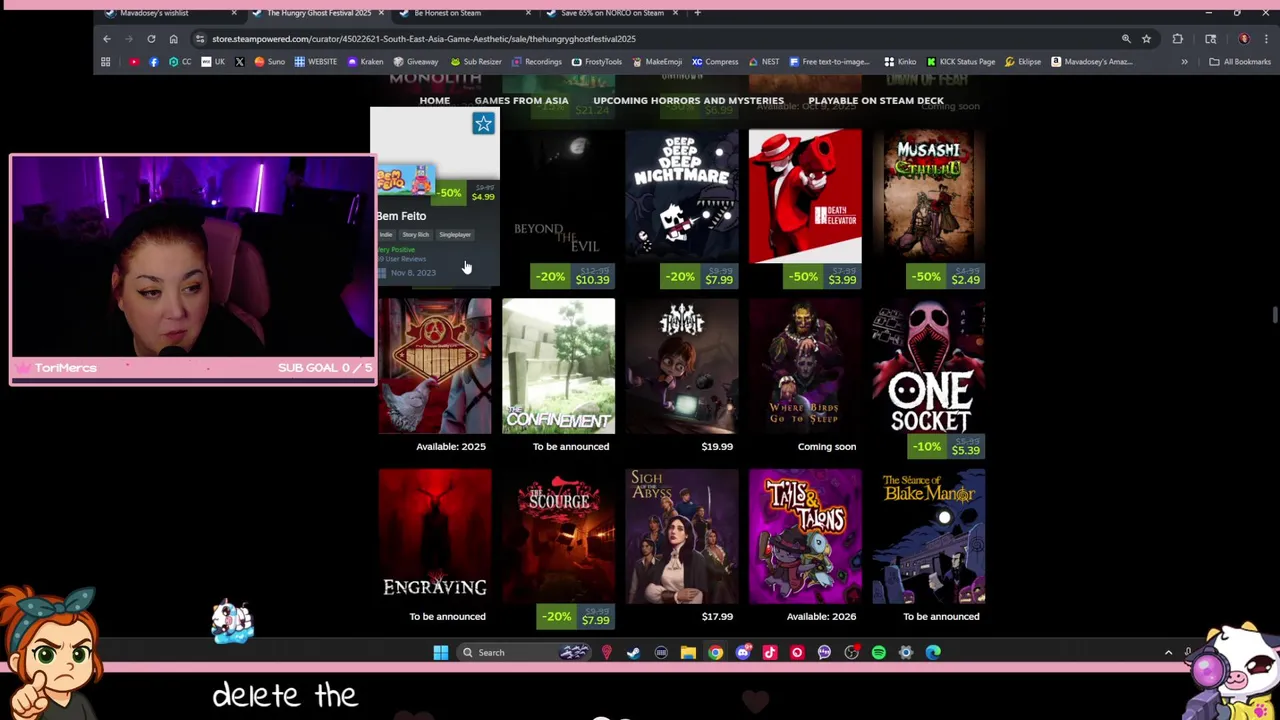This screenshot has width=1280, height=720.
Task: Go to HOME section of sale page
Action: coord(434,101)
